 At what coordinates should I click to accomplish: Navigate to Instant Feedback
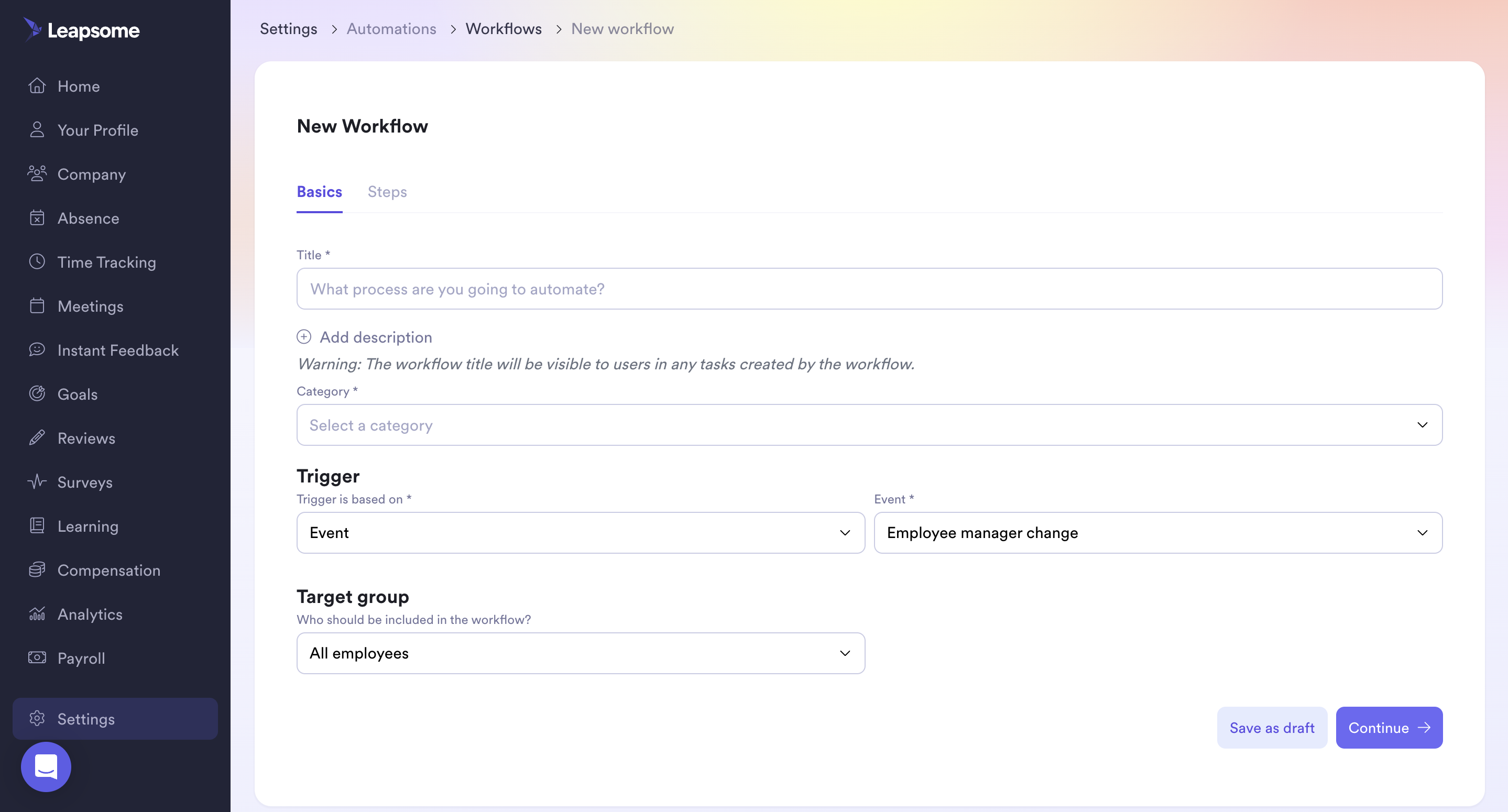tap(115, 349)
